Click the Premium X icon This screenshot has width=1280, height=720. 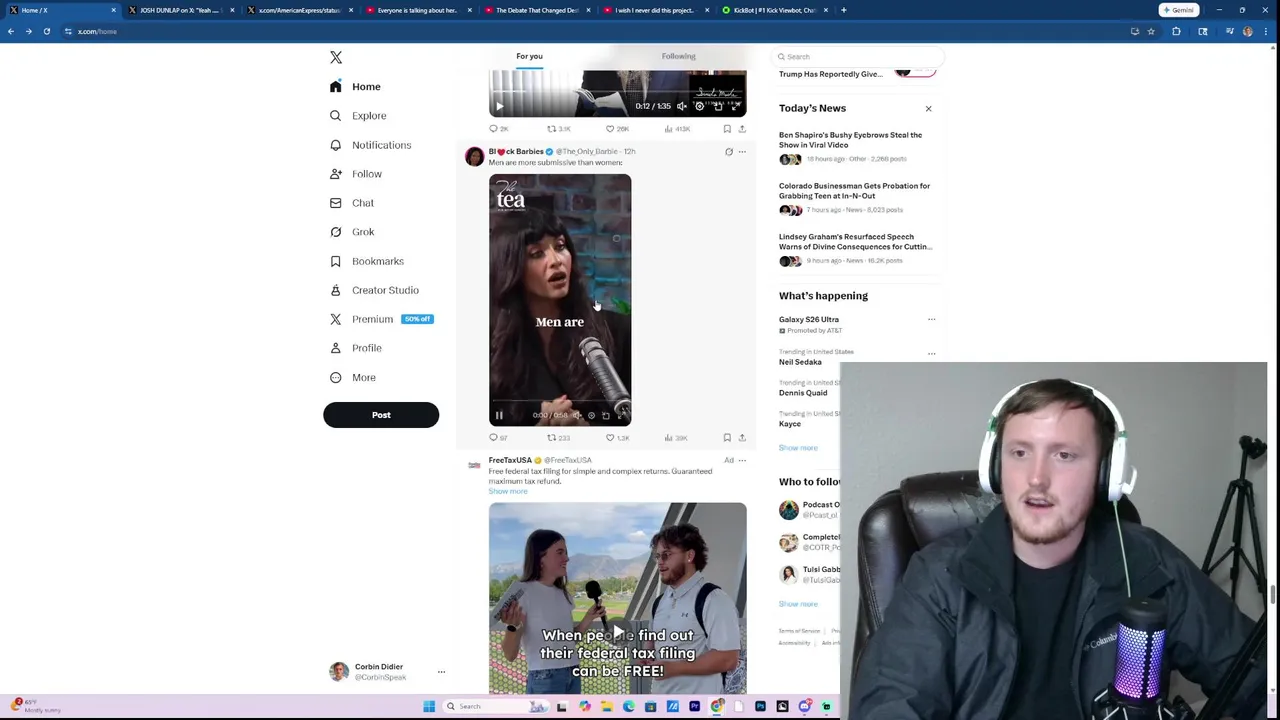pyautogui.click(x=336, y=319)
